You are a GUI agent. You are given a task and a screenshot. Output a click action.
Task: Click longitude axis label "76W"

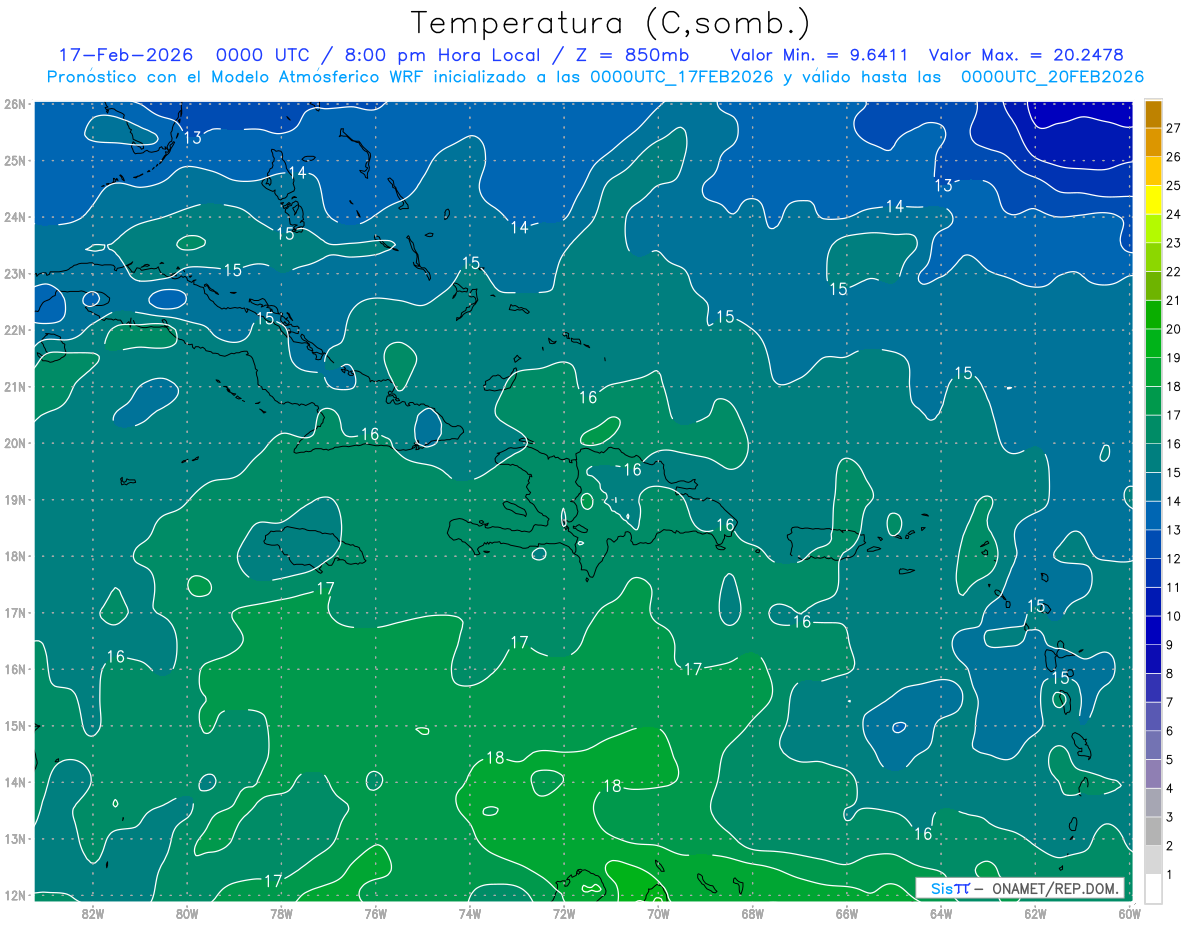[375, 913]
